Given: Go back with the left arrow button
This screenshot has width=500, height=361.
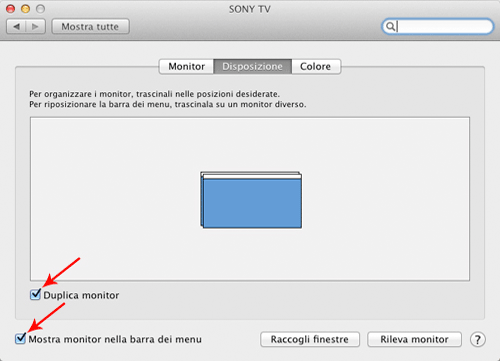Looking at the screenshot, I should point(16,26).
